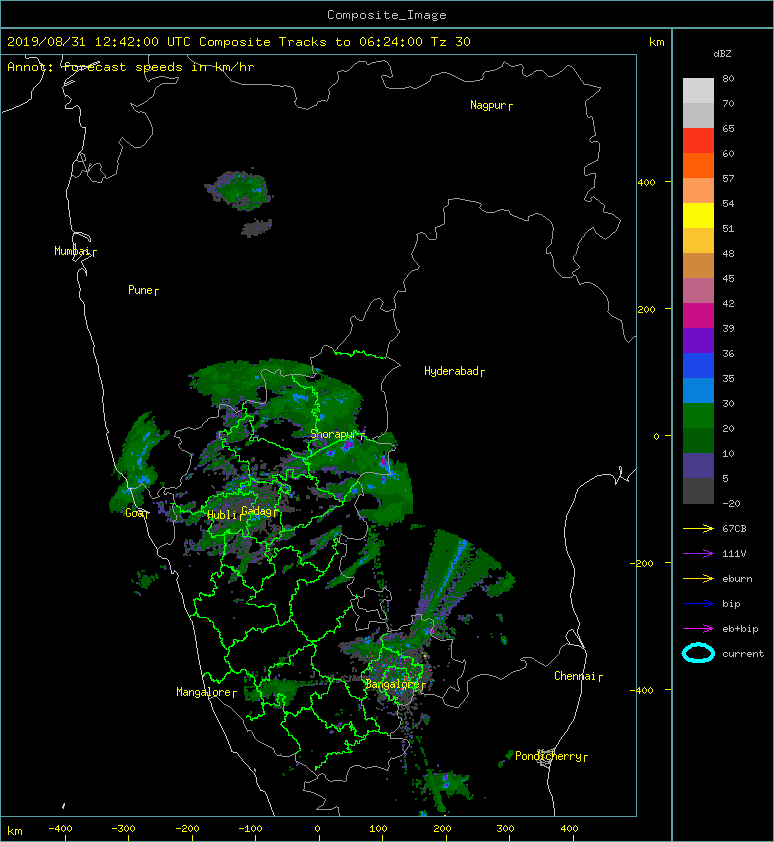Click the Nagpur city label
Image resolution: width=774 pixels, height=842 pixels.
point(488,105)
